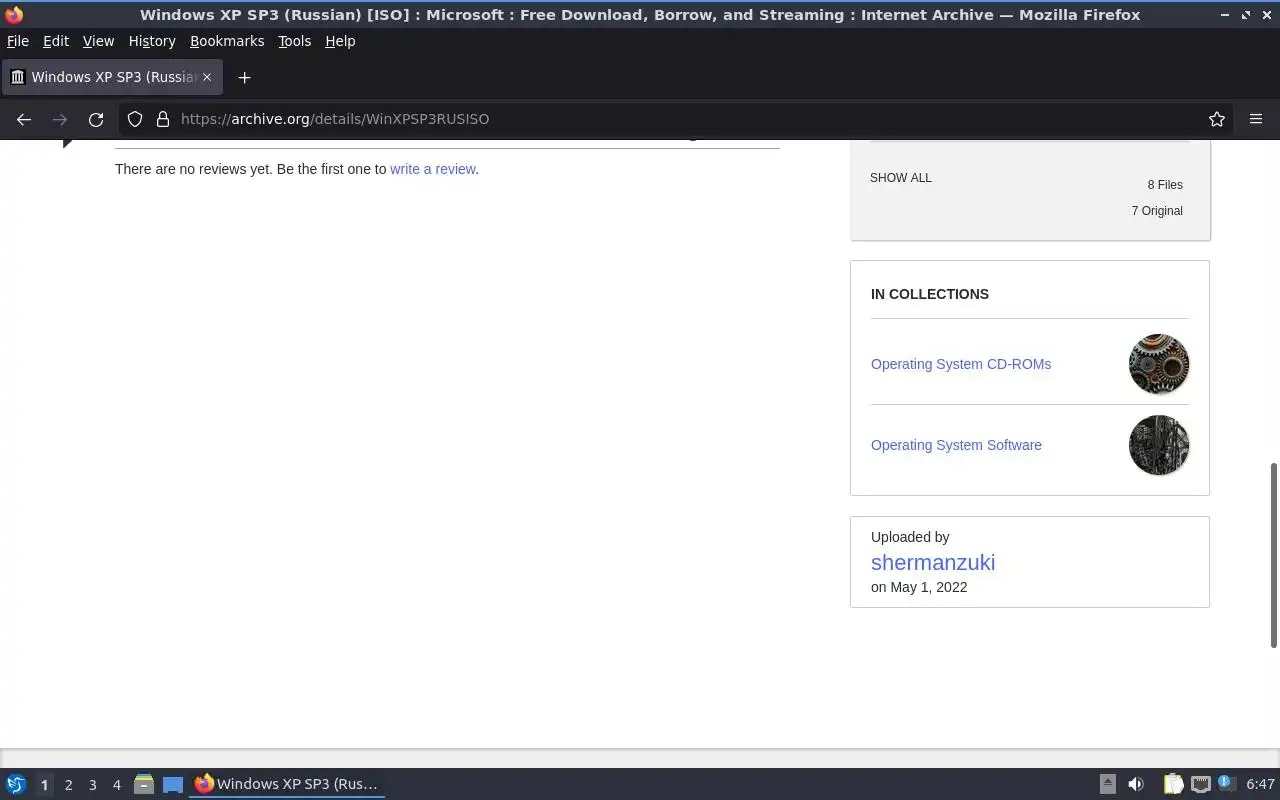Click the circuit thumbnail for Software collection
The image size is (1280, 800).
[x=1159, y=445]
